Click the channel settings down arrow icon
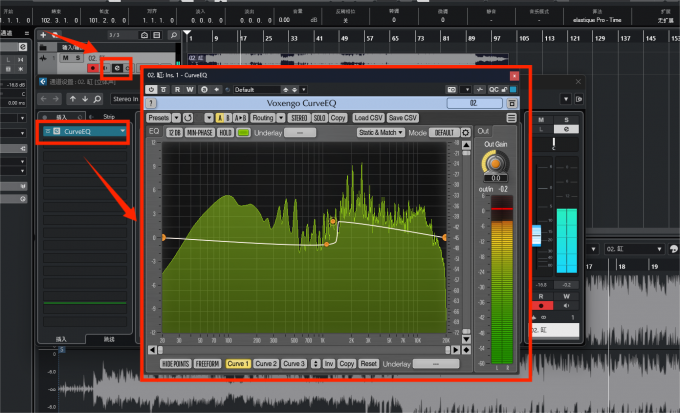This screenshot has width=680, height=413. click(x=85, y=99)
